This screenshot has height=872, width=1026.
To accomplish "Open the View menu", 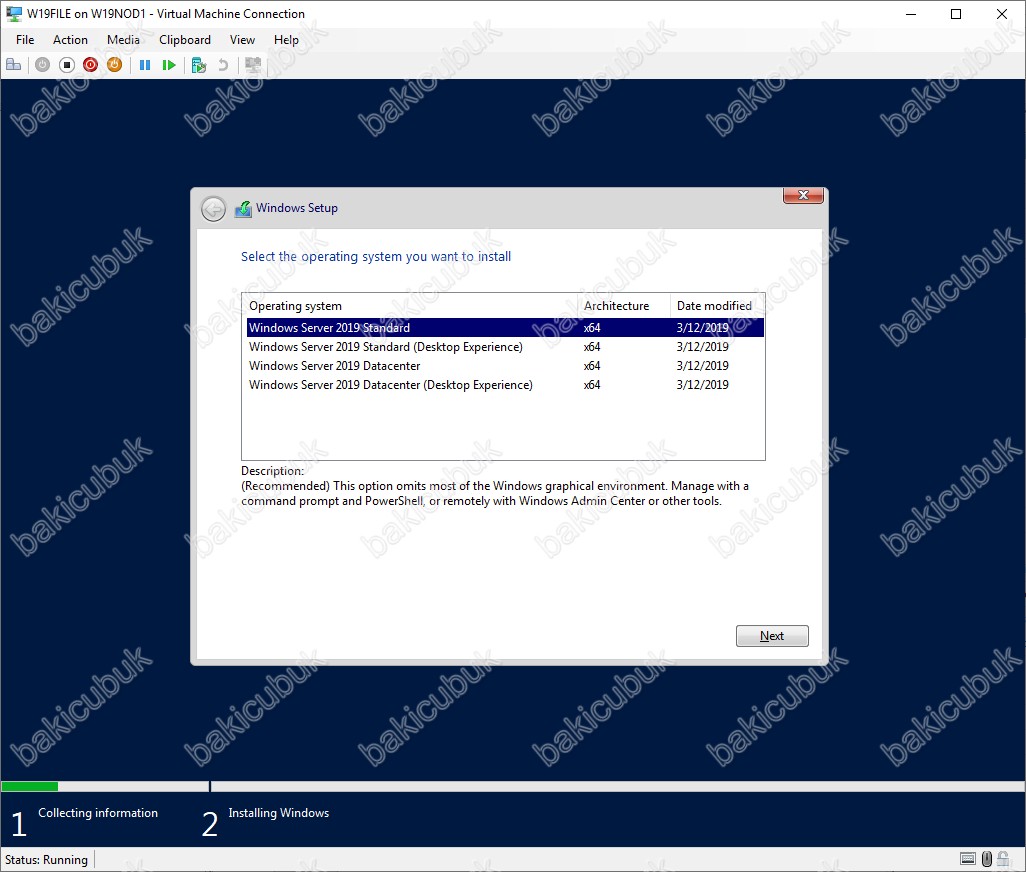I will [242, 40].
